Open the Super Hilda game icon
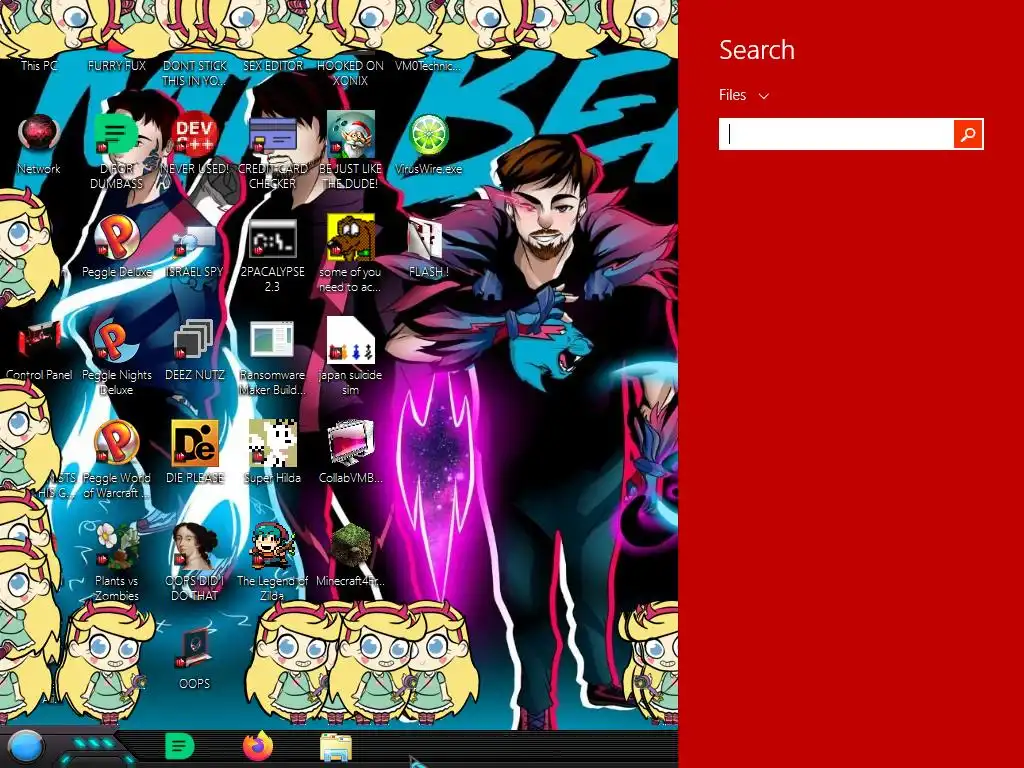 [272, 443]
